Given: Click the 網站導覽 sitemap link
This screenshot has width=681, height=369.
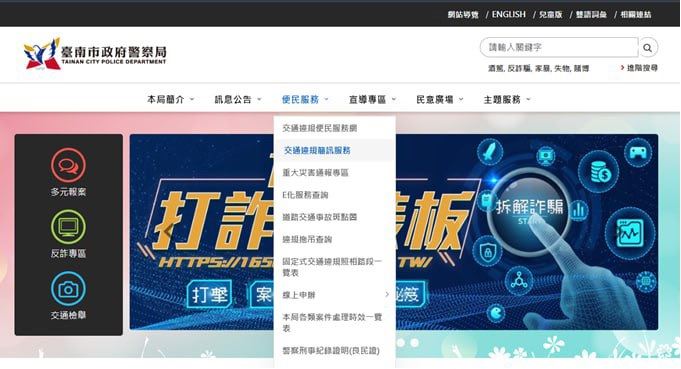Looking at the screenshot, I should (463, 14).
